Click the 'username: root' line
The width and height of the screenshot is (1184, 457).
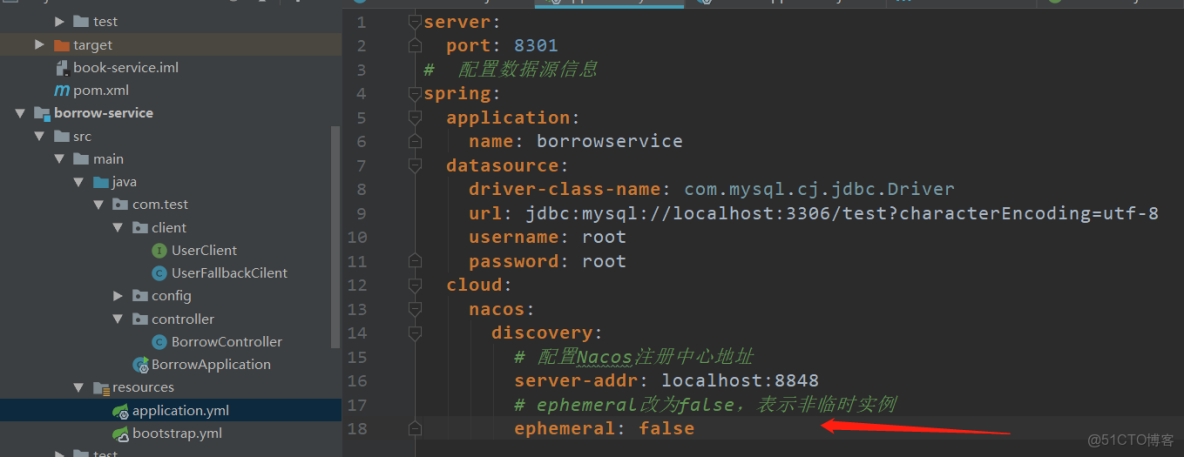click(547, 237)
